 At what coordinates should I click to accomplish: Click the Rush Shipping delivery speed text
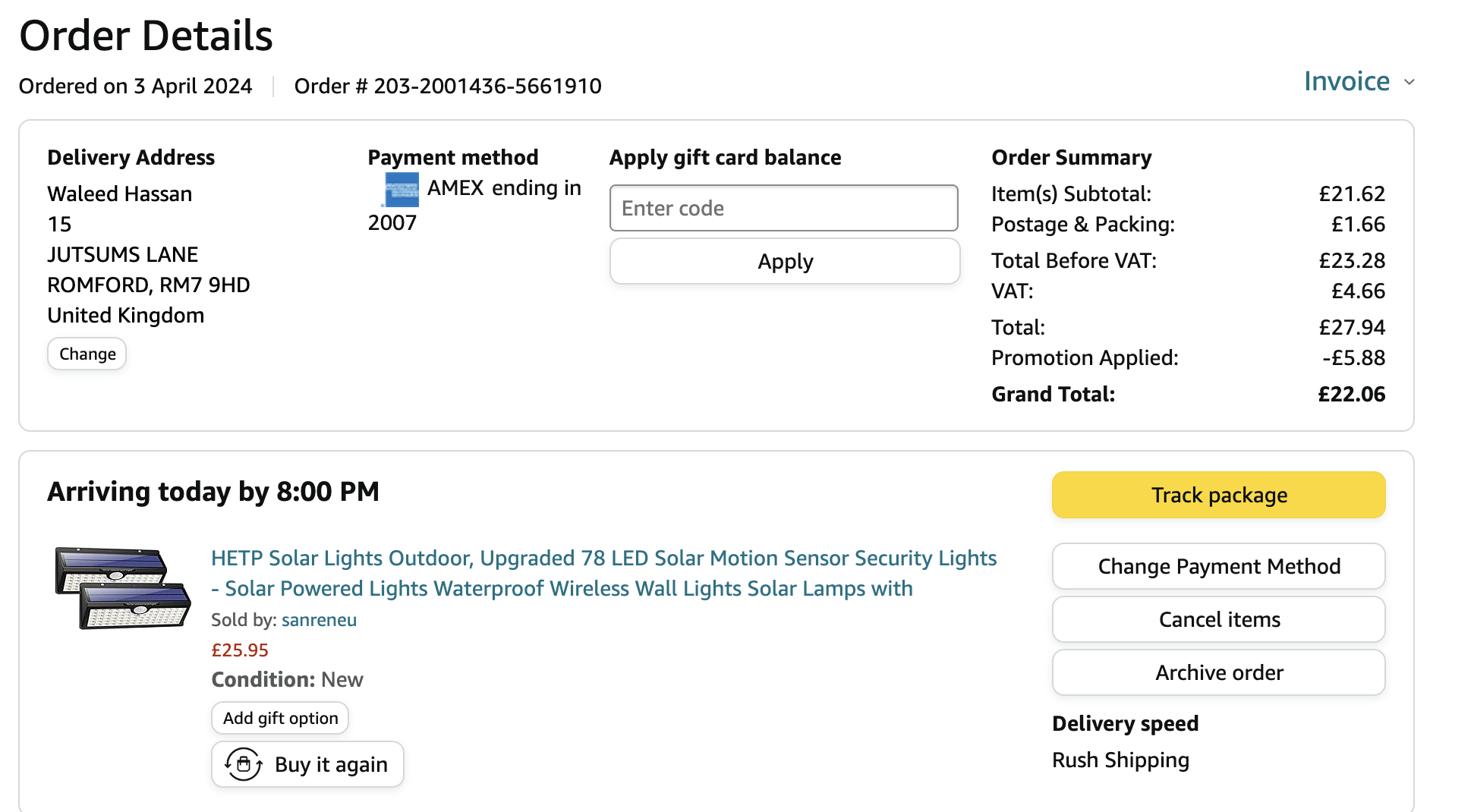pyautogui.click(x=1120, y=760)
